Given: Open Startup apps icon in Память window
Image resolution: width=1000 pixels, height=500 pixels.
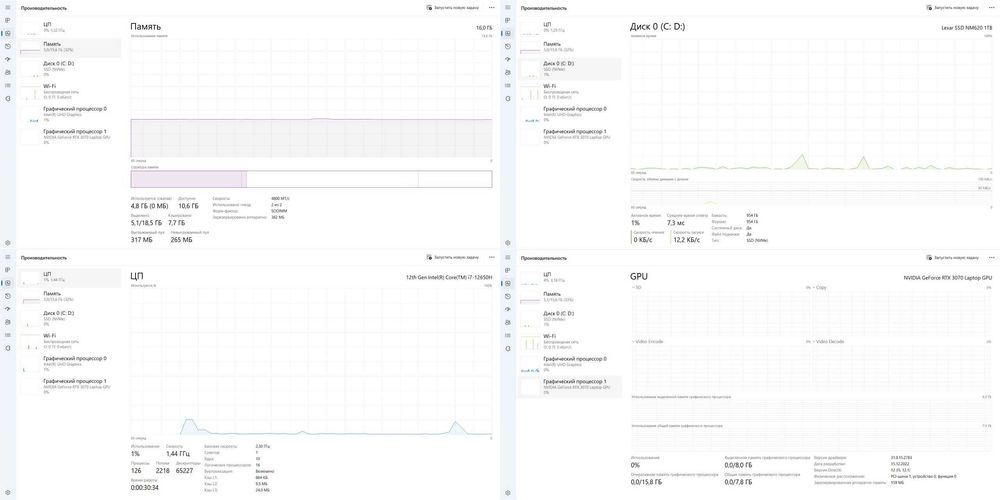Looking at the screenshot, I should (x=8, y=59).
